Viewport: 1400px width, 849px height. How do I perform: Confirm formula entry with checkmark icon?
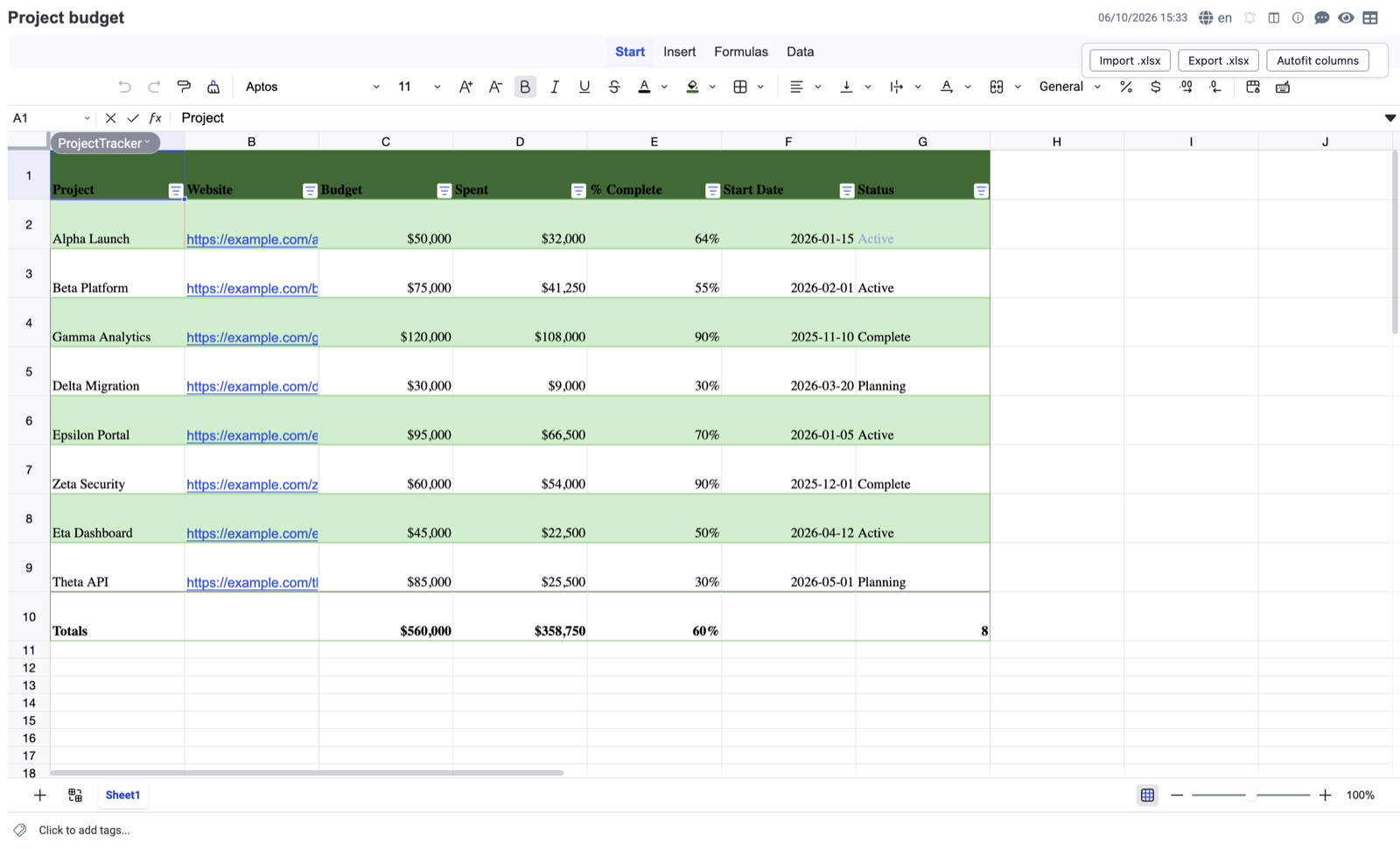pos(133,118)
